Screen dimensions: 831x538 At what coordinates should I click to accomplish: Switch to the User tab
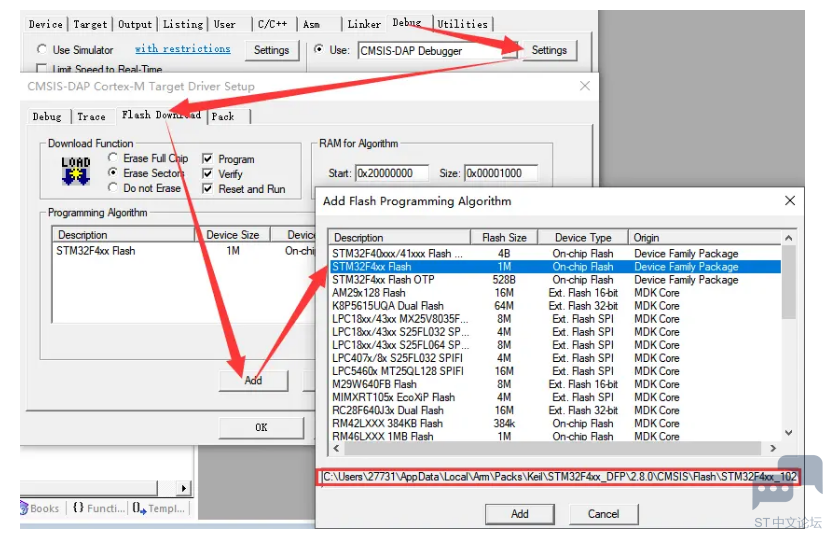[225, 24]
